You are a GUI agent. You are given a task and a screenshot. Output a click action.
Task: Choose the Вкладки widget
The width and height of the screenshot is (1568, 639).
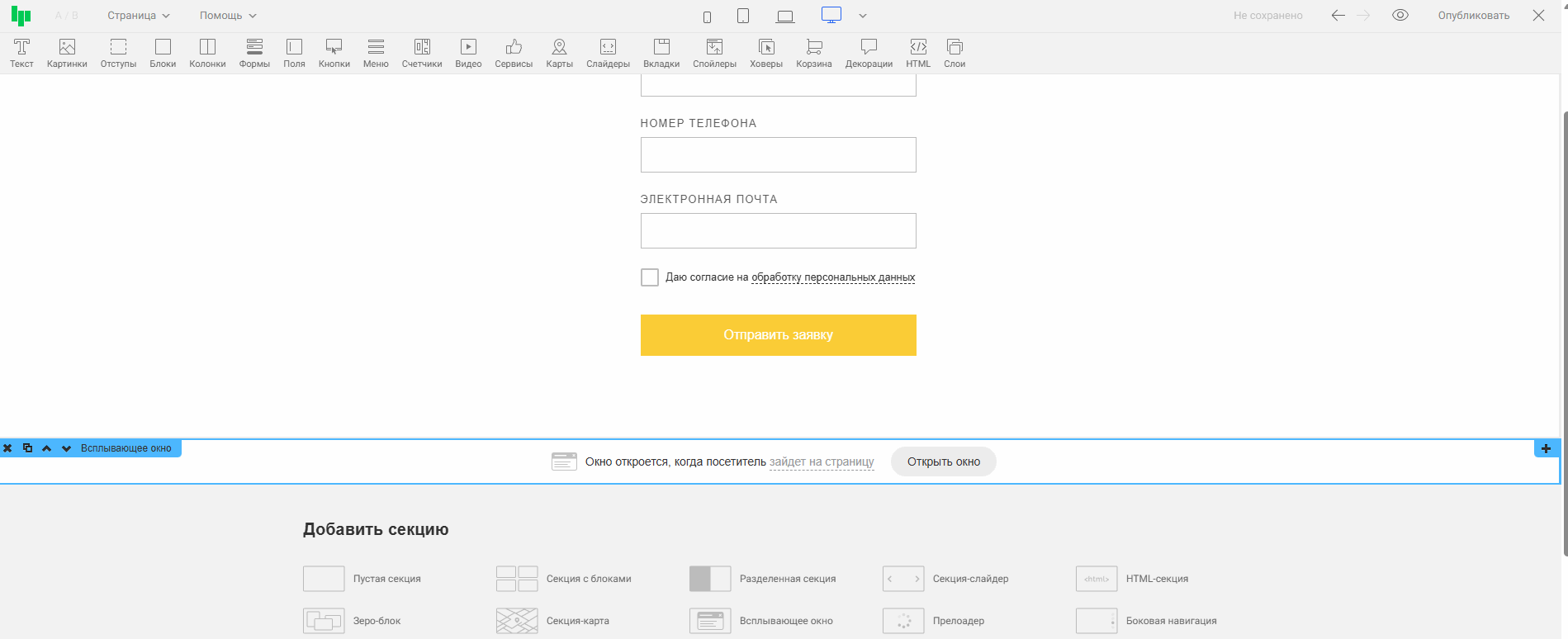661,53
